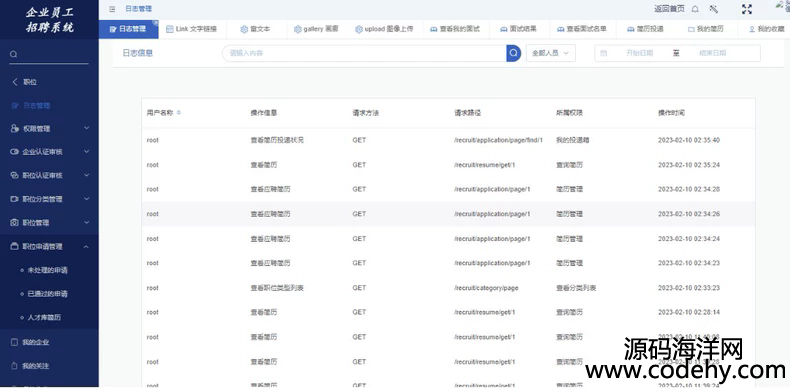790x390 pixels.
Task: Click the 请求路径 column header
Action: click(x=467, y=113)
